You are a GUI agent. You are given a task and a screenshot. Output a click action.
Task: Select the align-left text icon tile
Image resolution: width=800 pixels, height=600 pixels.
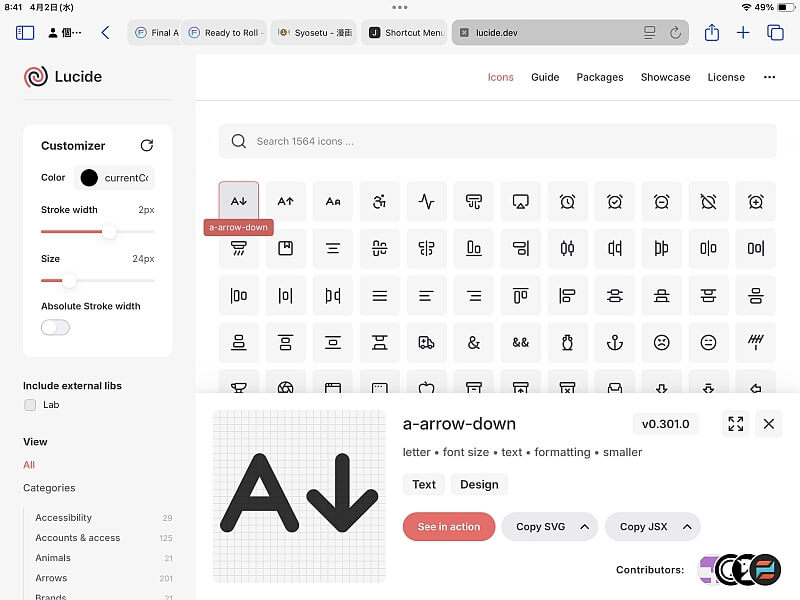pos(427,295)
